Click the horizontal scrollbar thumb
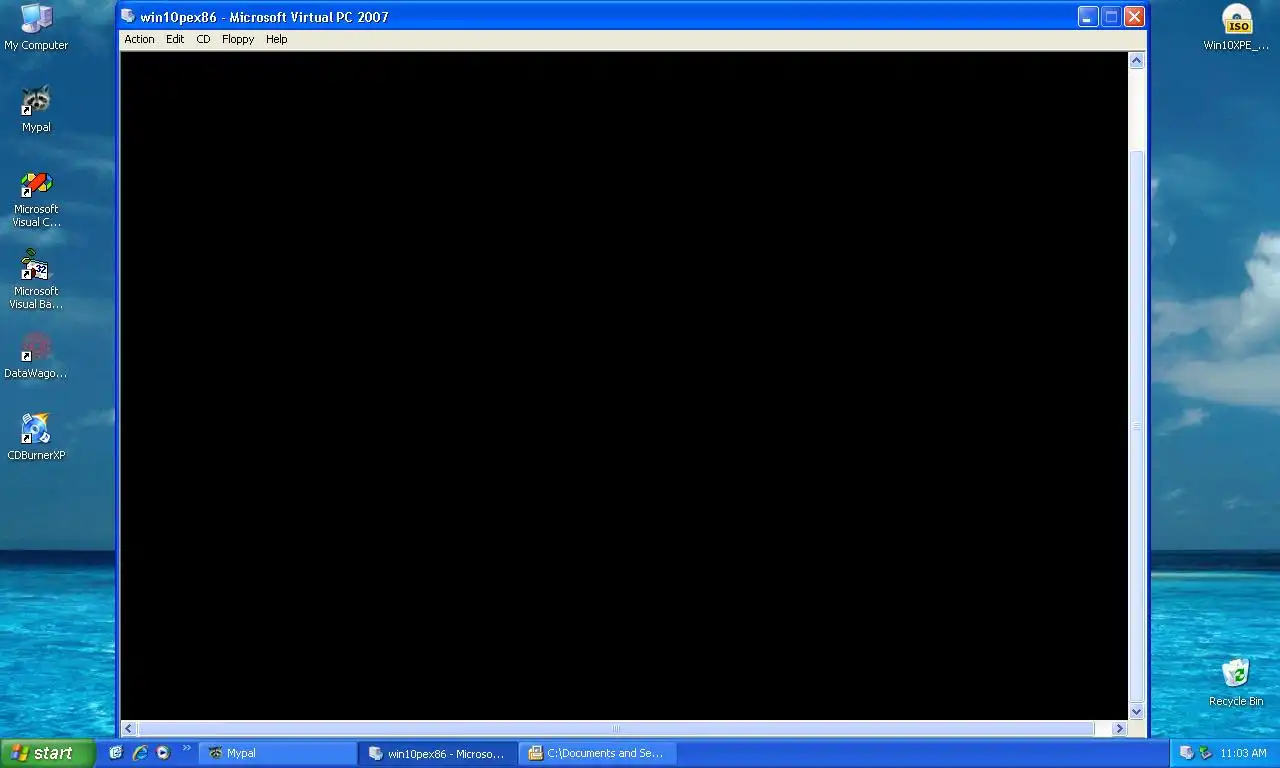Viewport: 1280px width, 768px height. pyautogui.click(x=616, y=729)
